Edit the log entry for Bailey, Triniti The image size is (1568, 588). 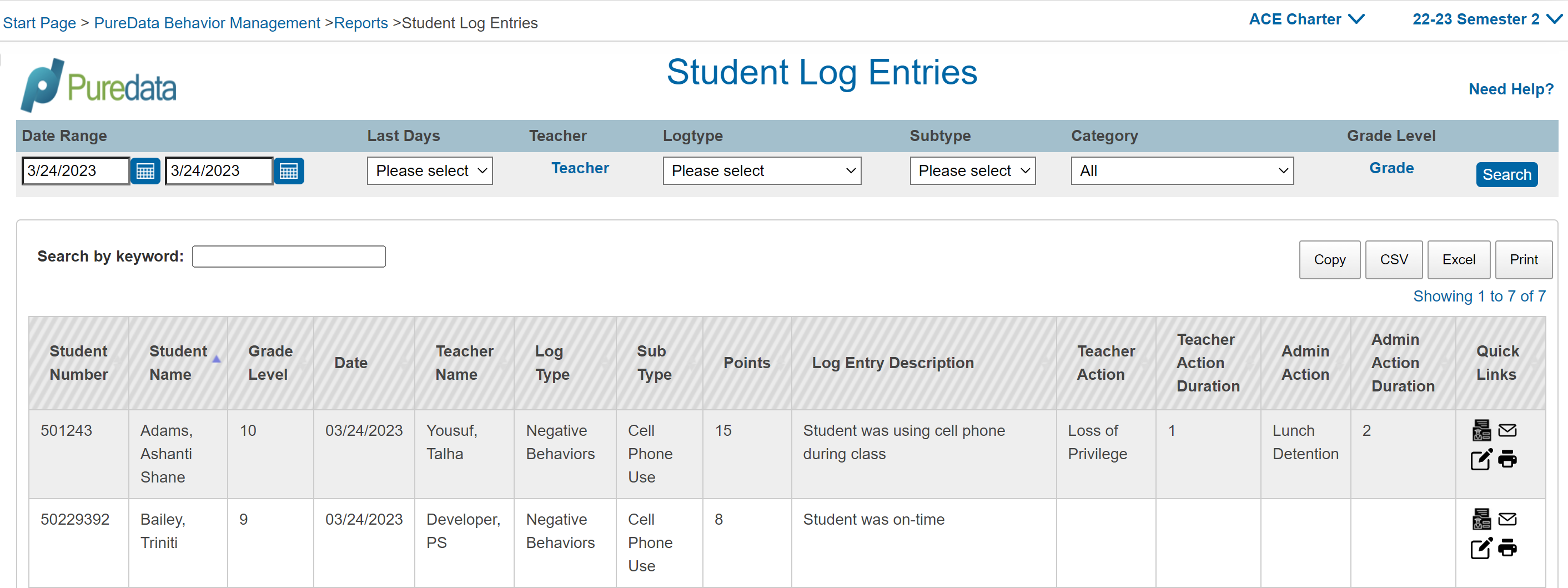(1481, 548)
